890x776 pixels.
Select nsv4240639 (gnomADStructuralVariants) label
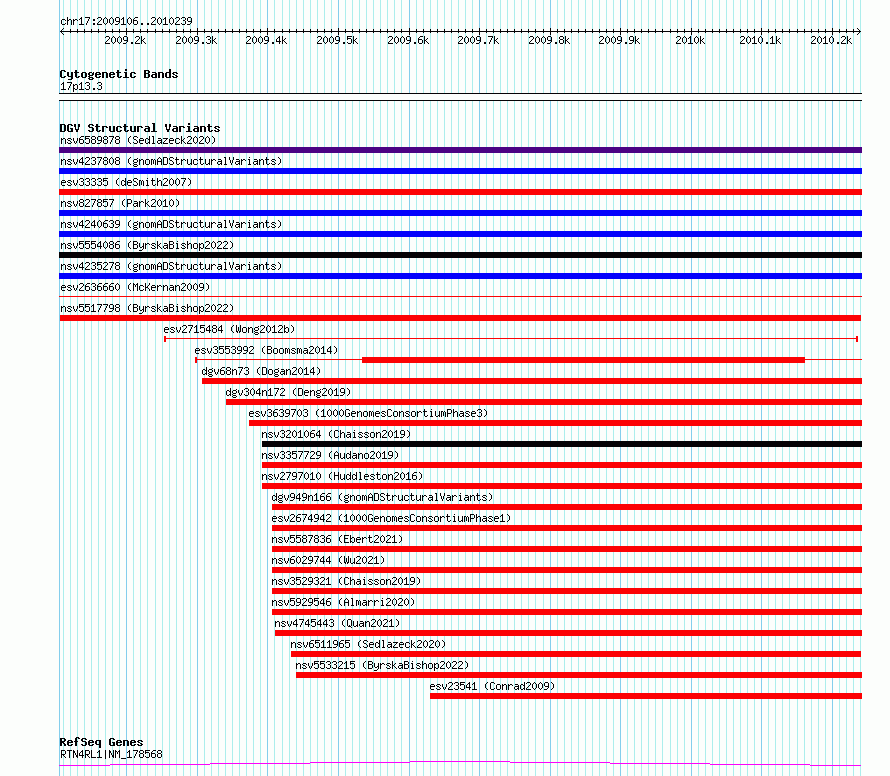171,224
